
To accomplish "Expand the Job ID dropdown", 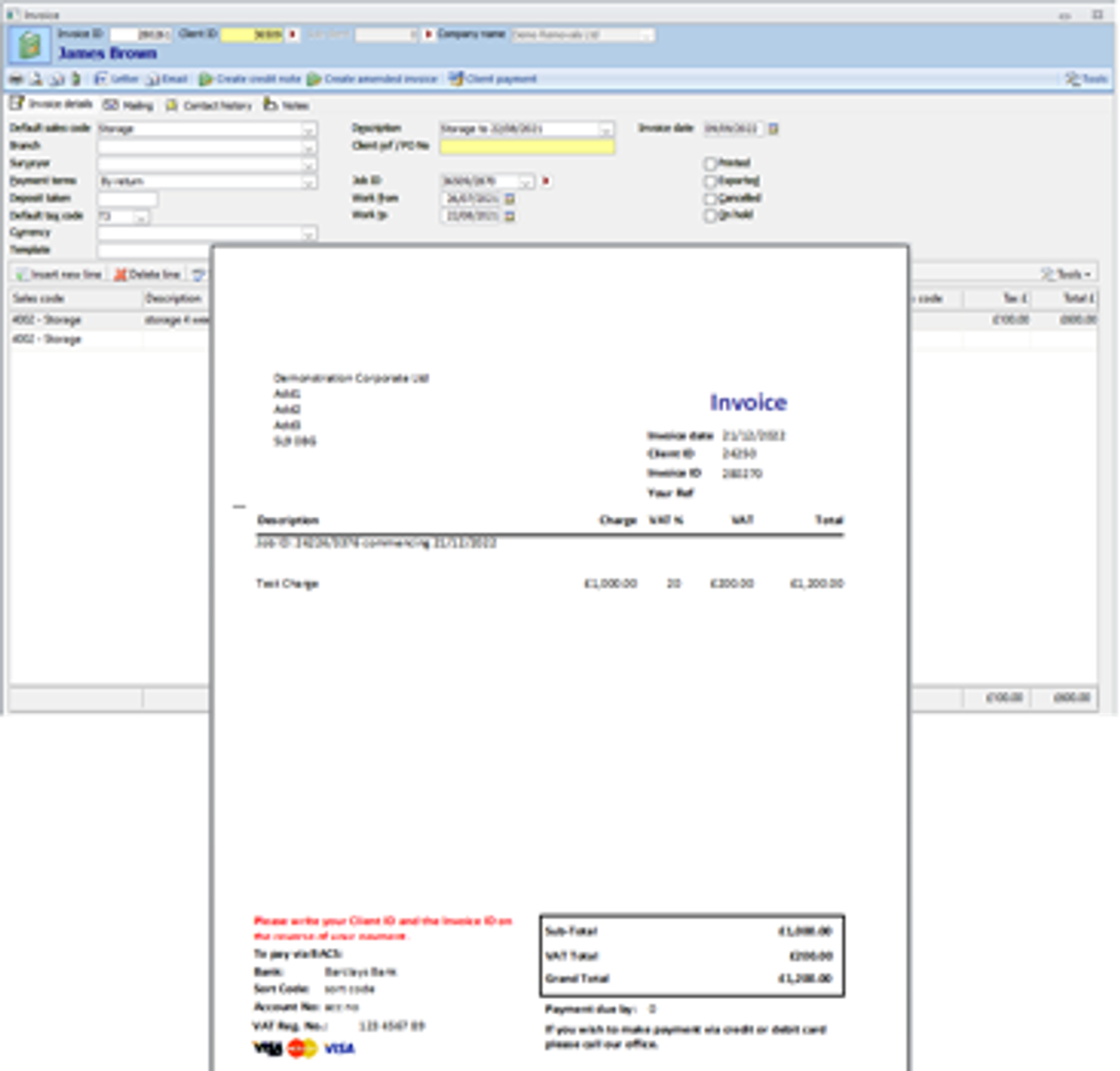I will pyautogui.click(x=526, y=181).
